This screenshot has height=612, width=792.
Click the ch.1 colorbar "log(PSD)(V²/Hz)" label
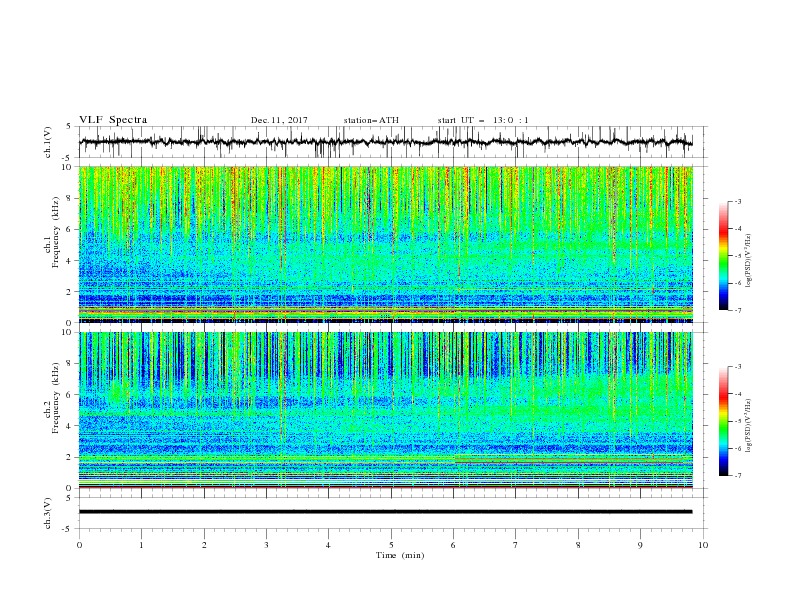point(748,261)
